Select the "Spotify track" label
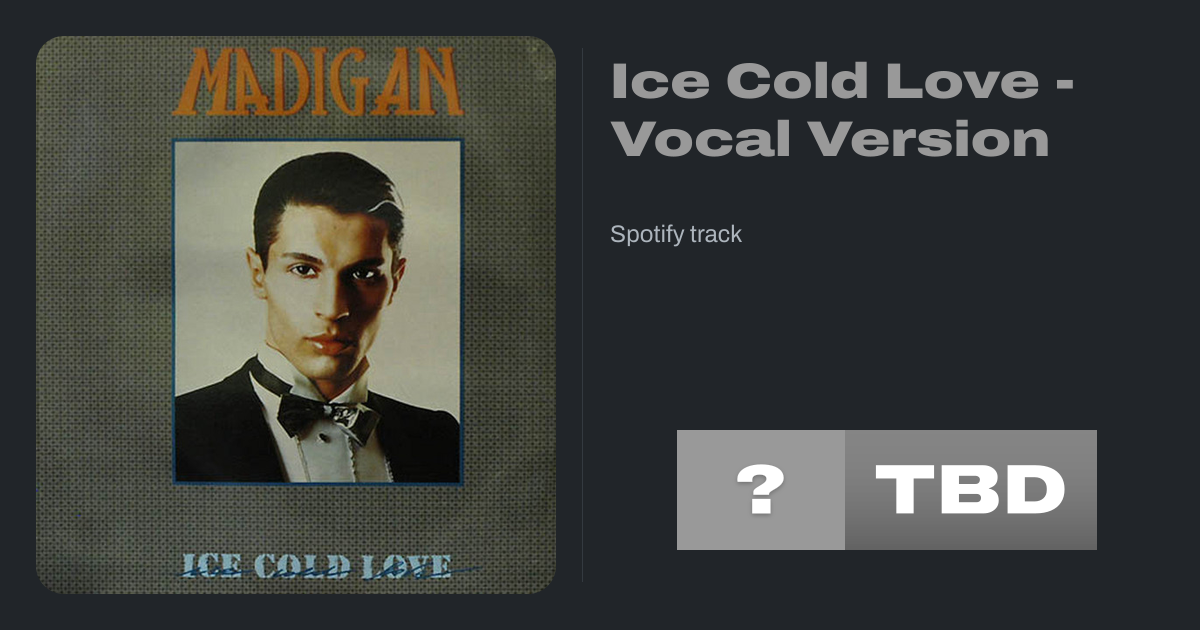 (x=676, y=235)
